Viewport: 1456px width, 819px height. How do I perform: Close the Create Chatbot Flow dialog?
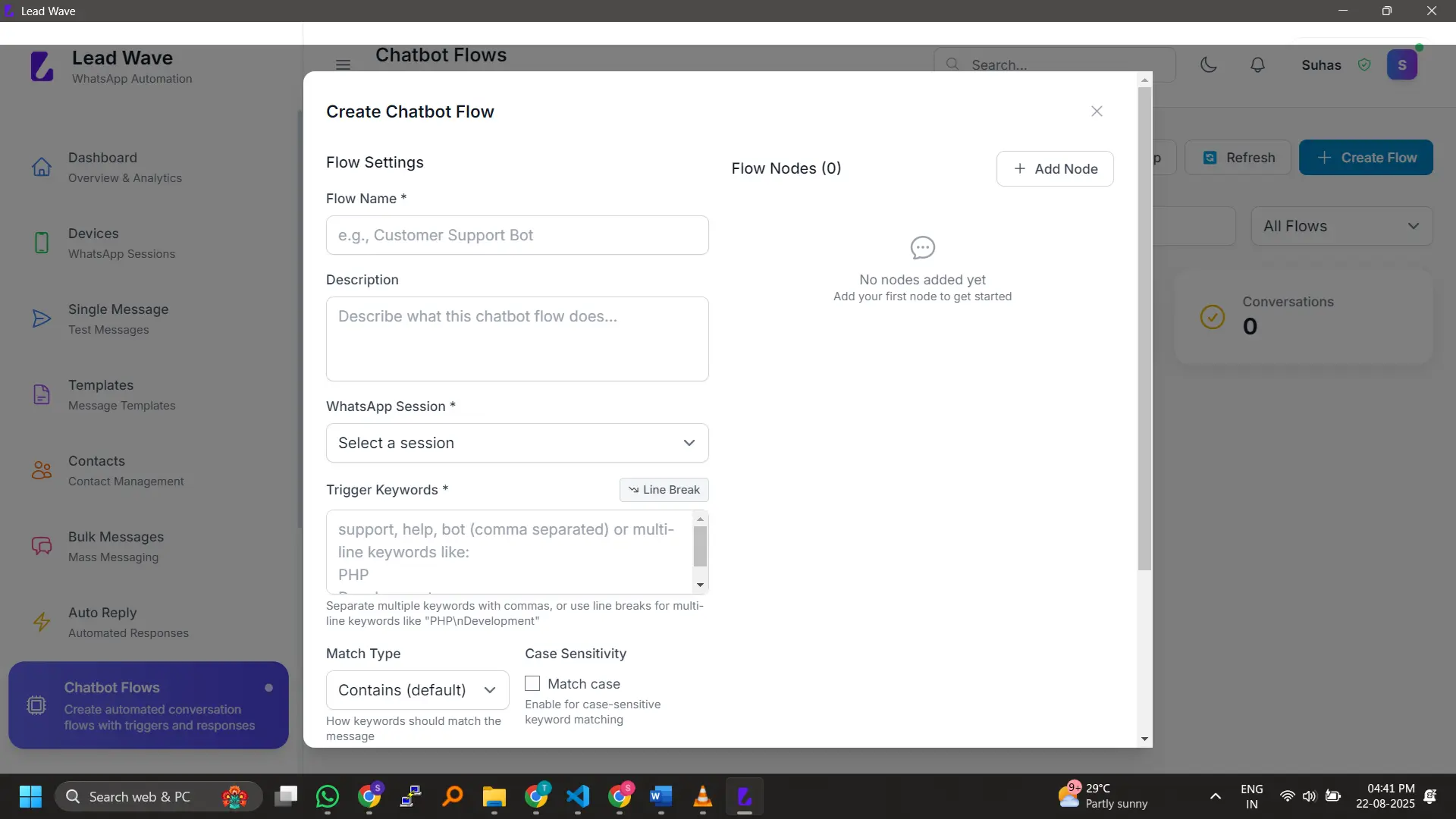1097,111
